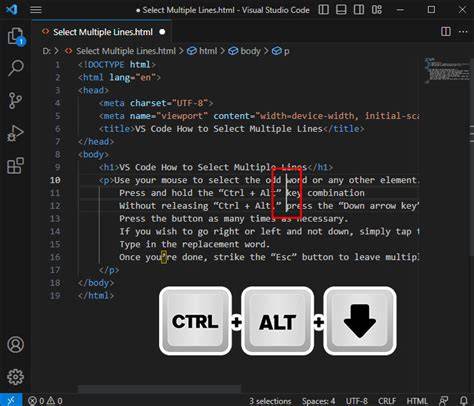Toggle the primary side bar layout button
This screenshot has height=406, width=474.
point(323,10)
